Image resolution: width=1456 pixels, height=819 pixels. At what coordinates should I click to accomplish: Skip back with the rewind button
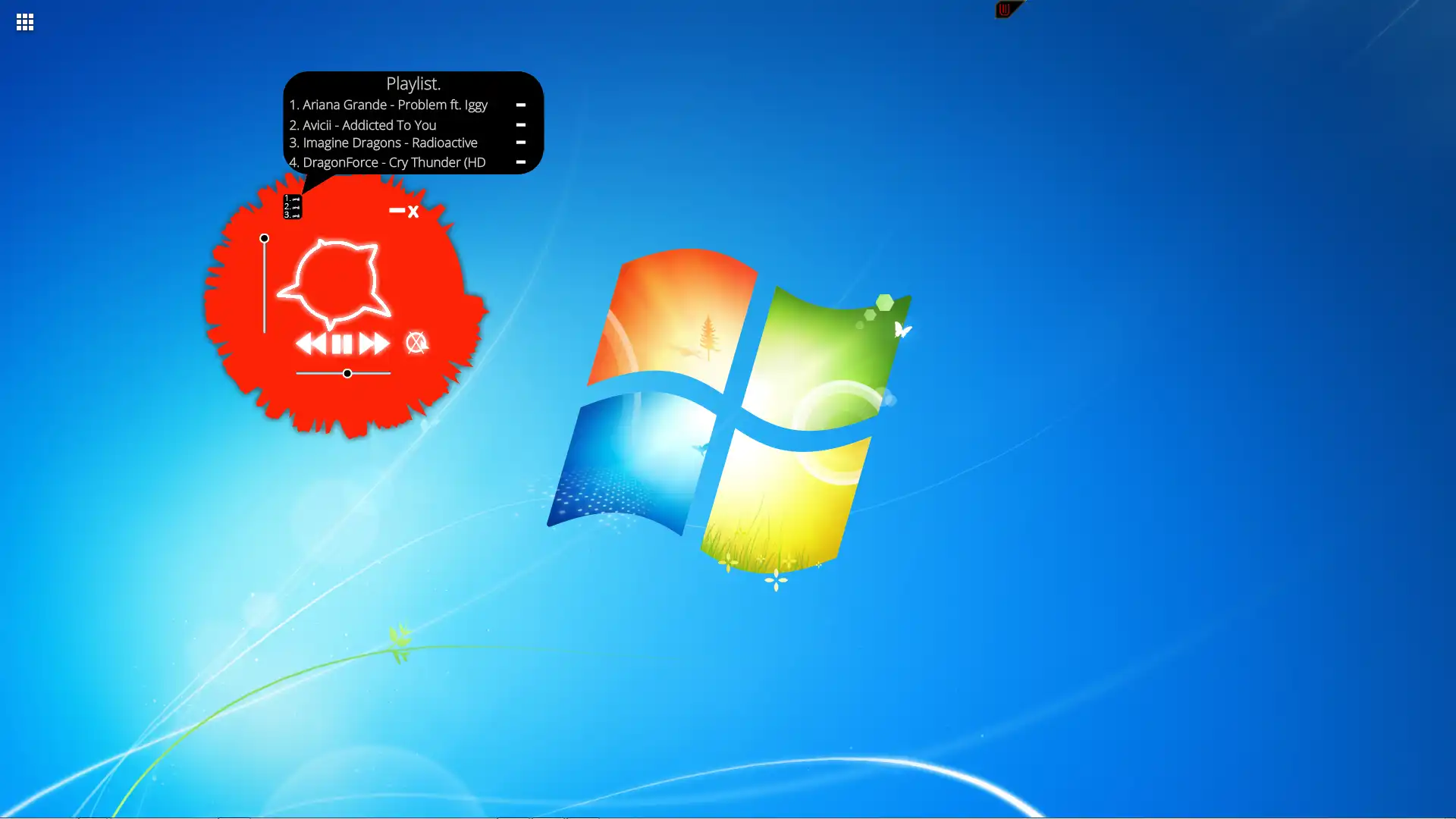coord(311,344)
